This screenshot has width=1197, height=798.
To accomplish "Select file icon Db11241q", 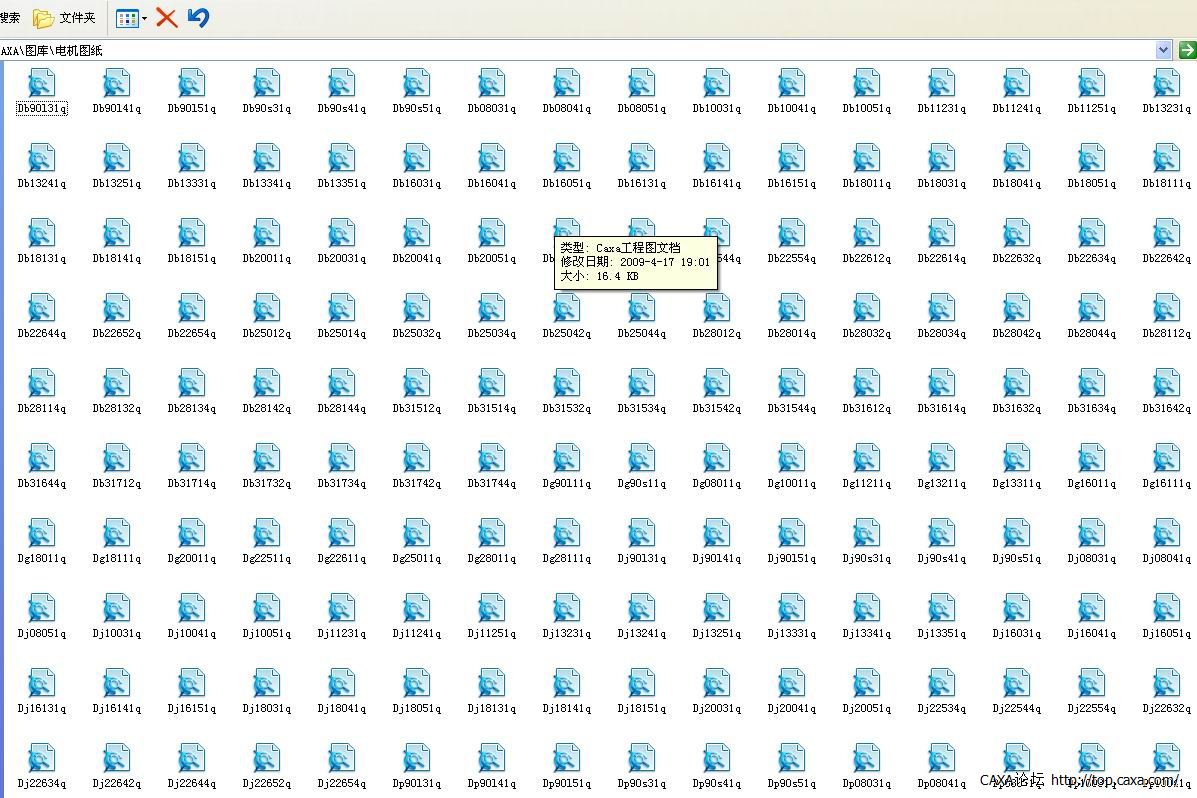I will click(1017, 82).
